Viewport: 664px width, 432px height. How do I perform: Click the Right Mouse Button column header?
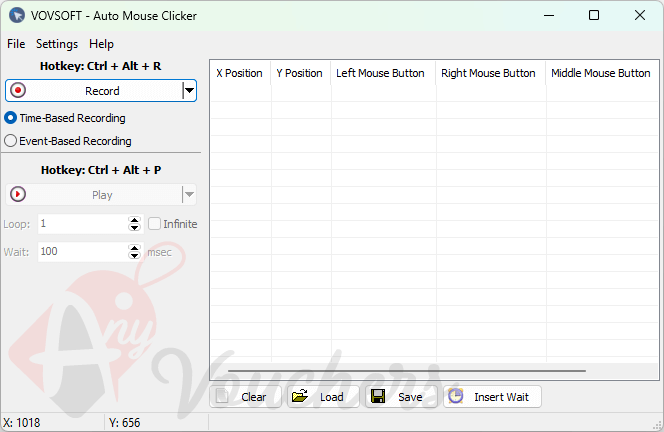coord(490,73)
